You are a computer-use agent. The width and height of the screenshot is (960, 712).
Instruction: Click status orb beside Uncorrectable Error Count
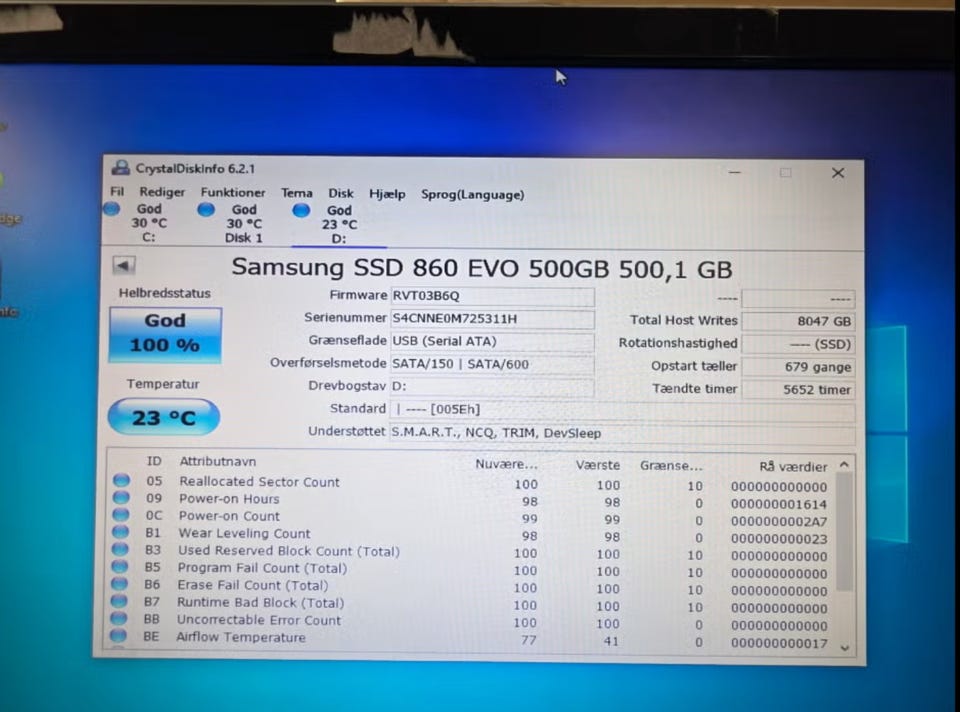tap(119, 618)
